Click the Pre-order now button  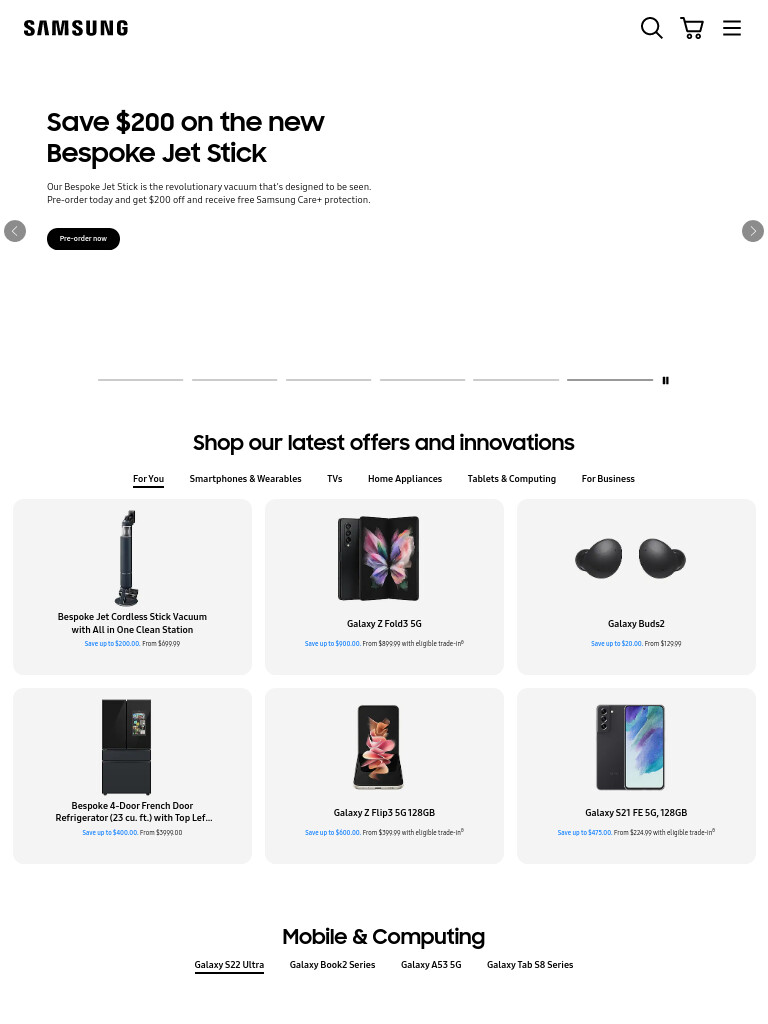[83, 239]
